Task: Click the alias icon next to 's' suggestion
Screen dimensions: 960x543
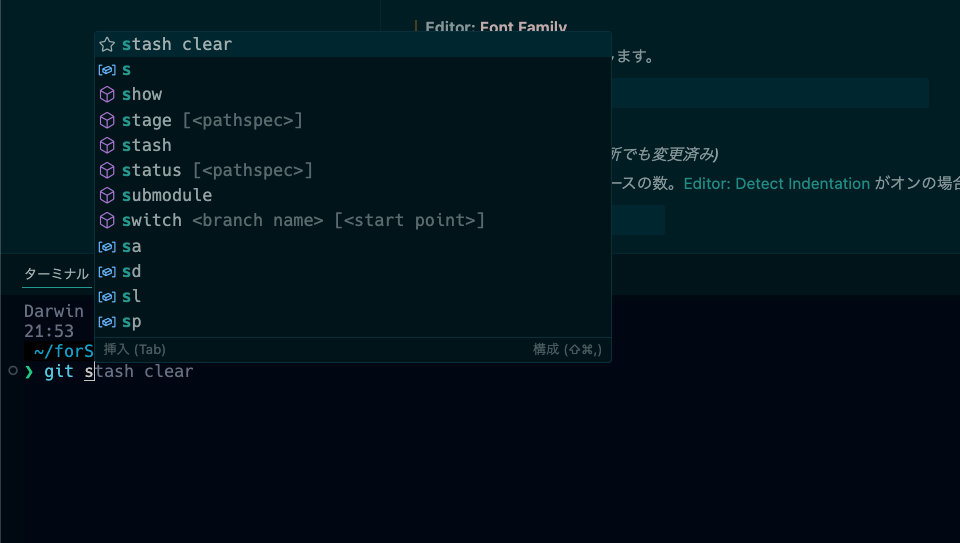Action: click(107, 70)
